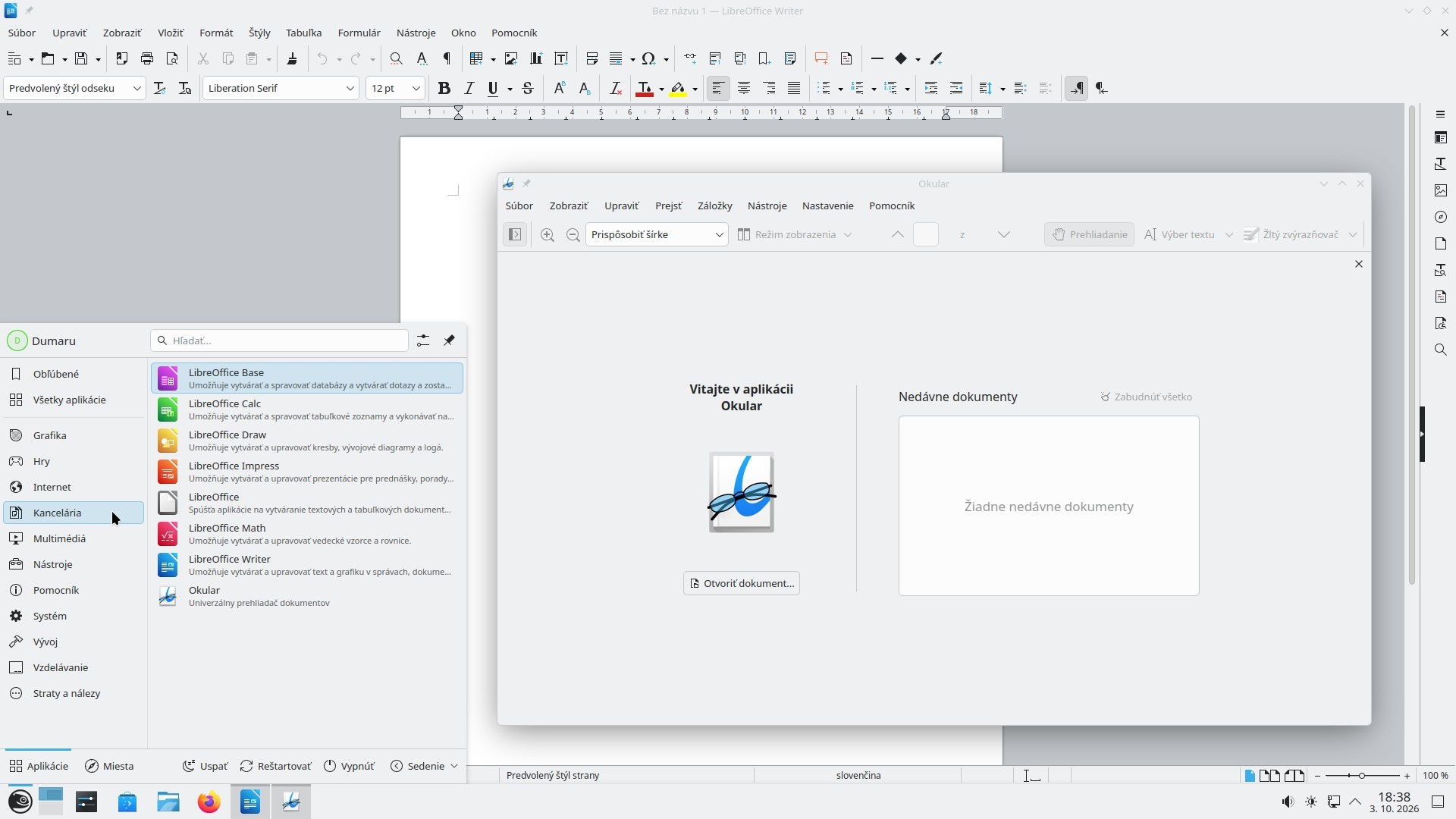
Task: Toggle formatting marks pilcrow in Writer
Action: click(447, 58)
